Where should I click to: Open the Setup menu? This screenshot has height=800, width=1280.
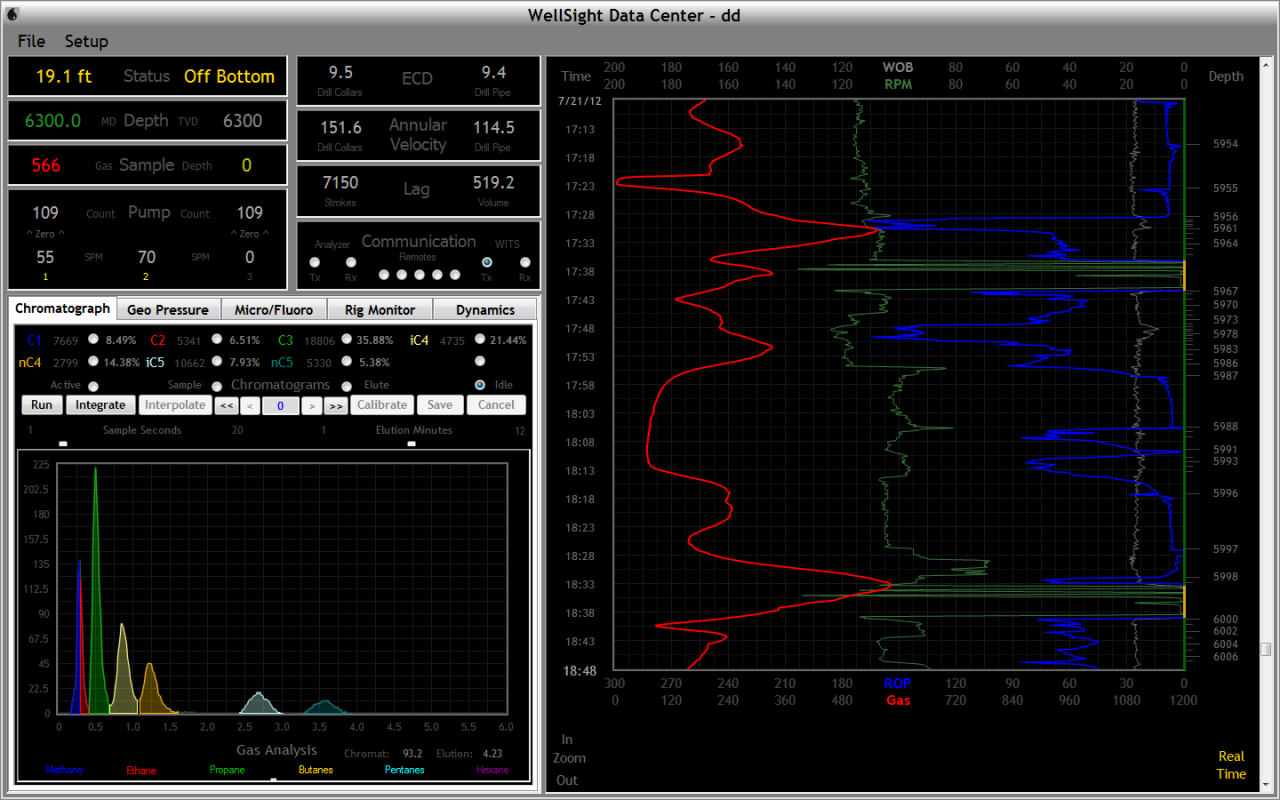tap(86, 41)
